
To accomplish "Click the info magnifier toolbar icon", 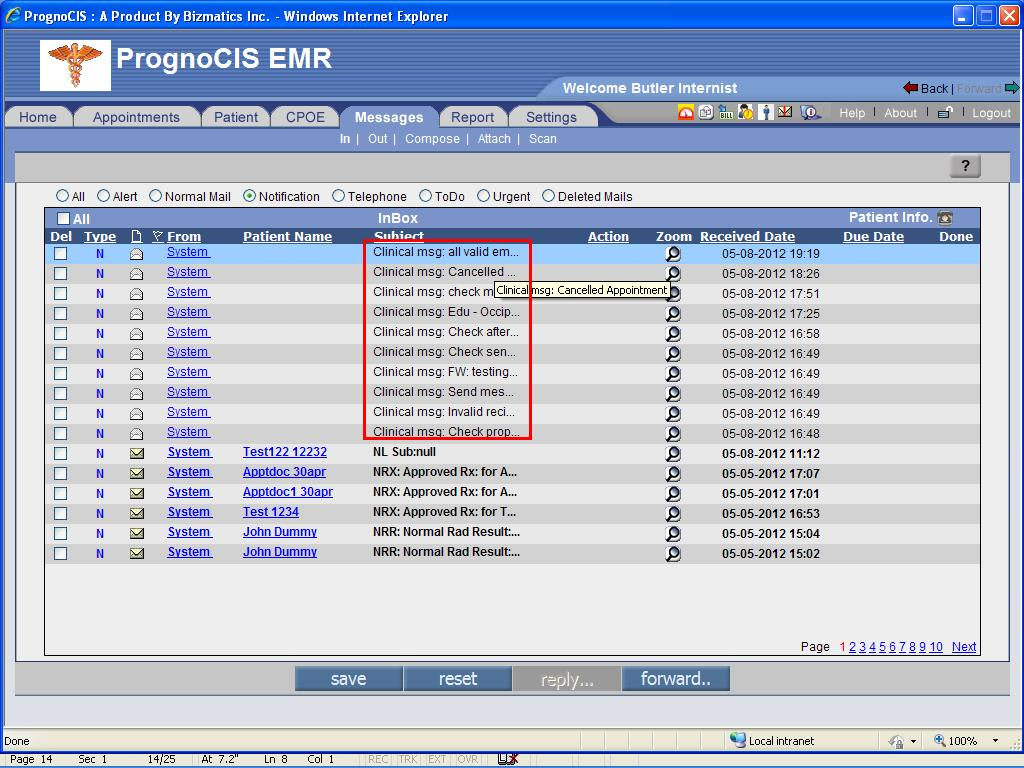I will [810, 112].
